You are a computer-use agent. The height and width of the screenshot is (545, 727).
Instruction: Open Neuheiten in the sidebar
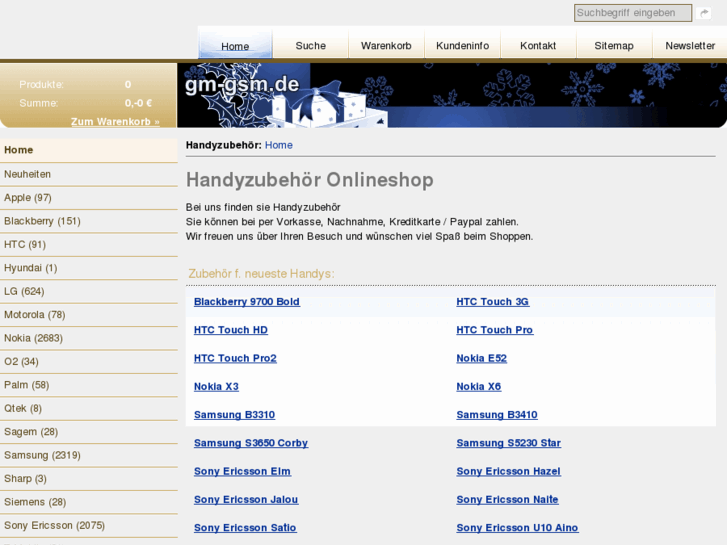[x=89, y=174]
